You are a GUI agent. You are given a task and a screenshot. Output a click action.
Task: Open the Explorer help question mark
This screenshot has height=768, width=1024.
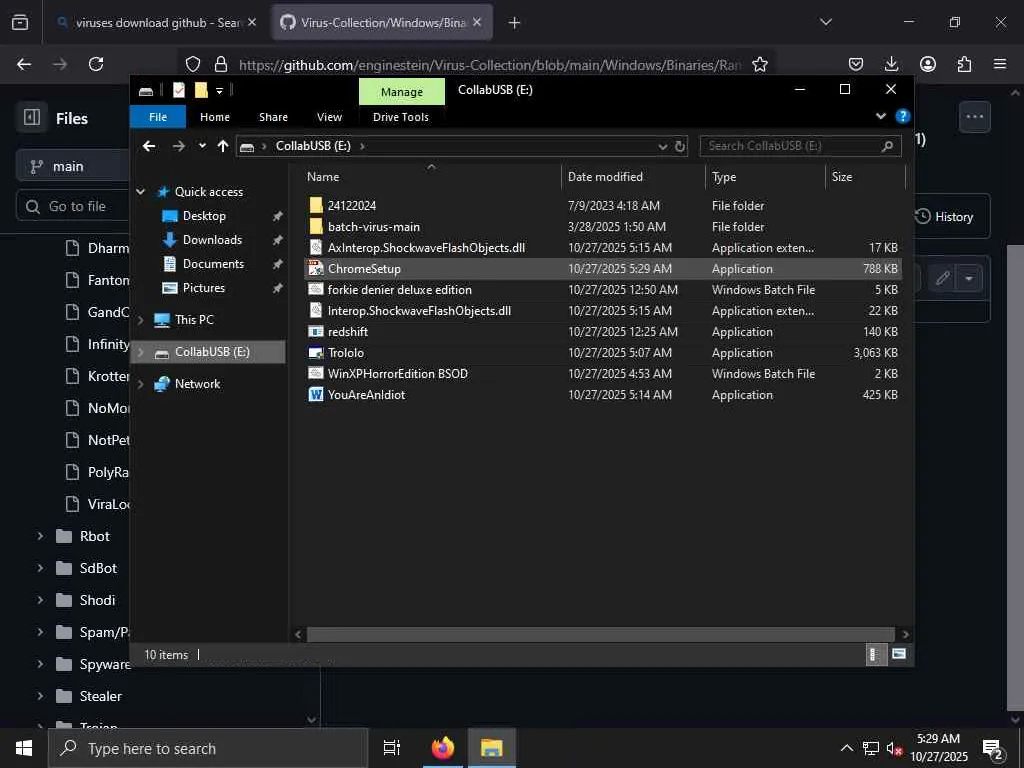click(903, 116)
